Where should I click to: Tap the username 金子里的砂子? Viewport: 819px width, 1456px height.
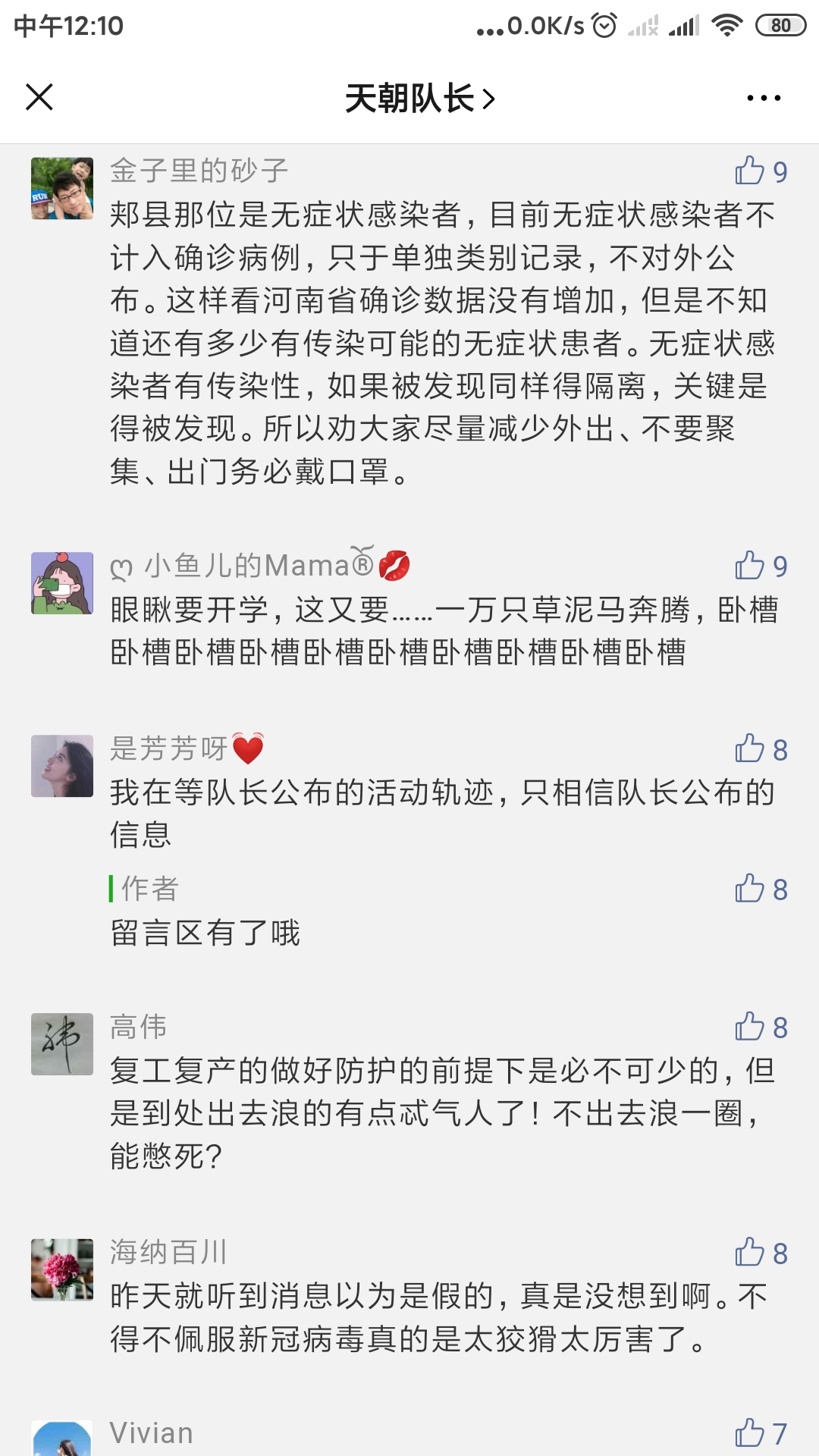click(199, 171)
